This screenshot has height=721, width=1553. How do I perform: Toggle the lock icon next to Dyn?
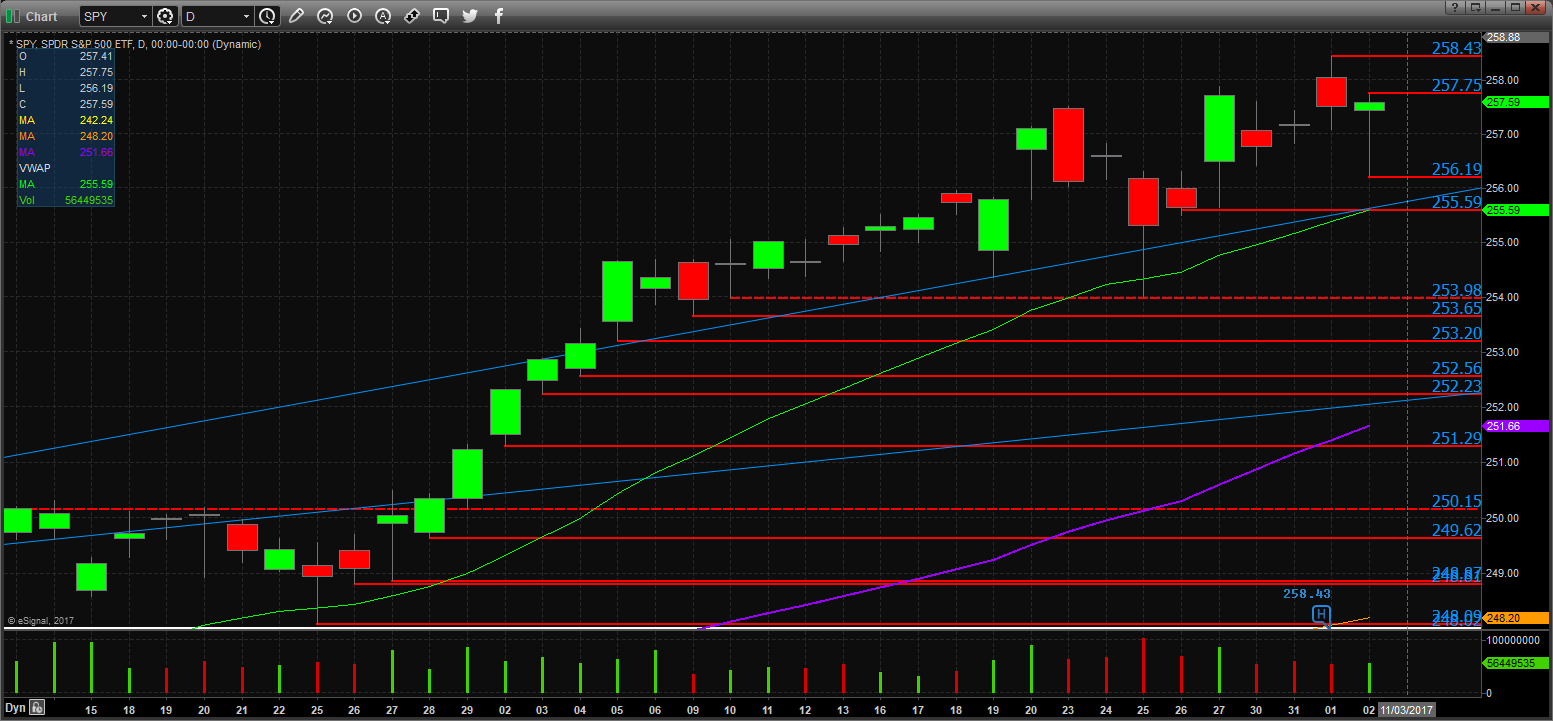(x=37, y=707)
